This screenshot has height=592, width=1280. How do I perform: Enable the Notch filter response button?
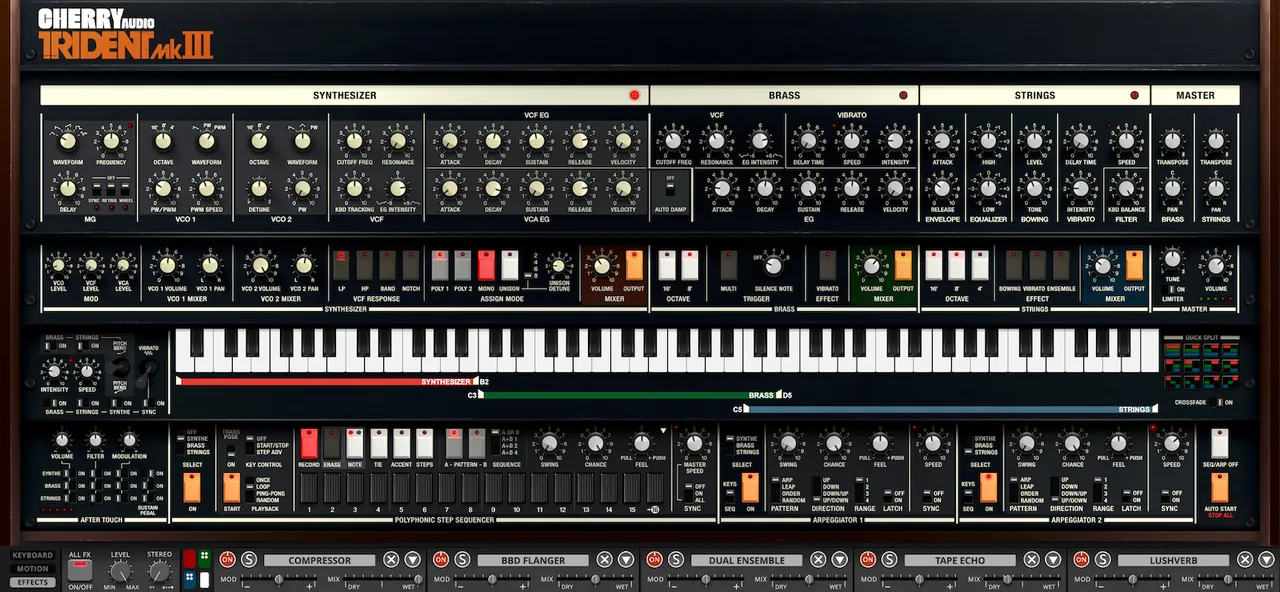click(x=411, y=265)
